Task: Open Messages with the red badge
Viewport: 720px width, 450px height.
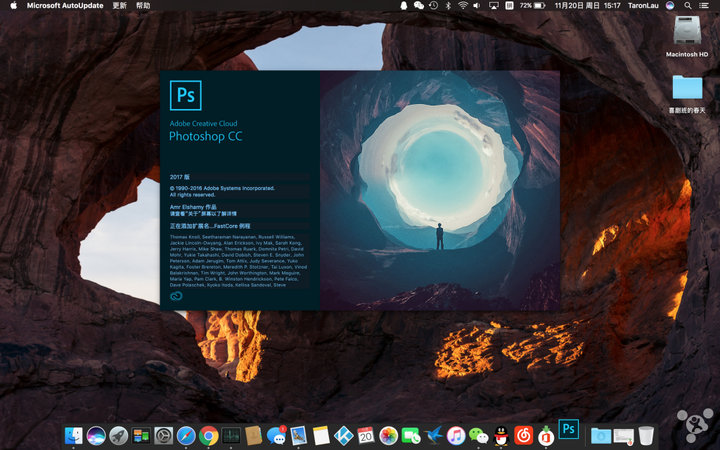Action: (276, 435)
